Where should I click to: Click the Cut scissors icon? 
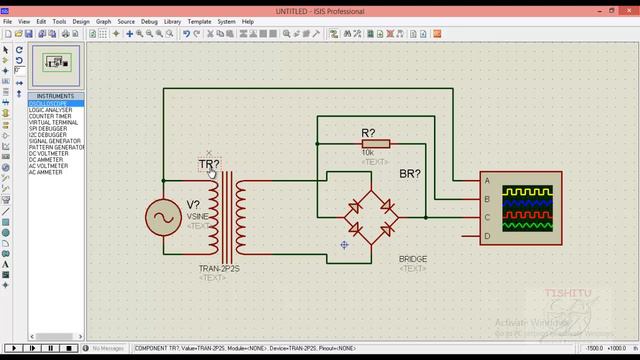tap(210, 34)
